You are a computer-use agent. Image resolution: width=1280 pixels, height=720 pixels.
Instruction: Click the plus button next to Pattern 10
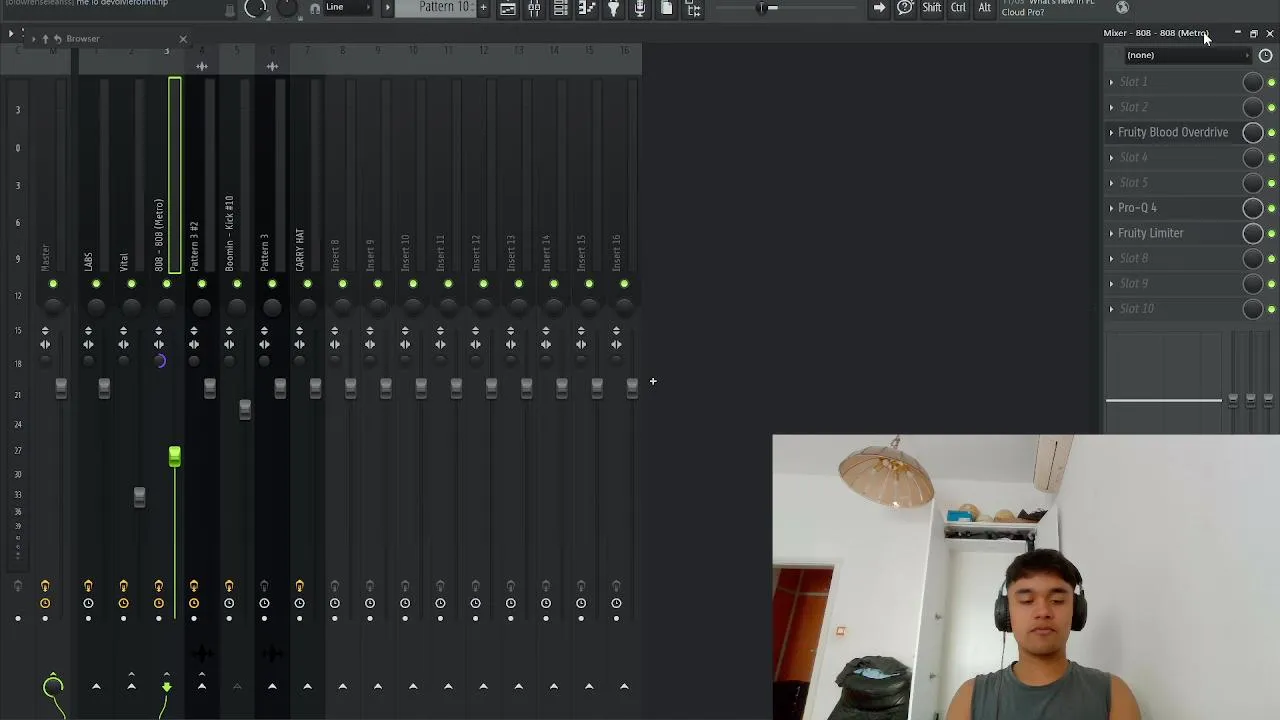483,8
